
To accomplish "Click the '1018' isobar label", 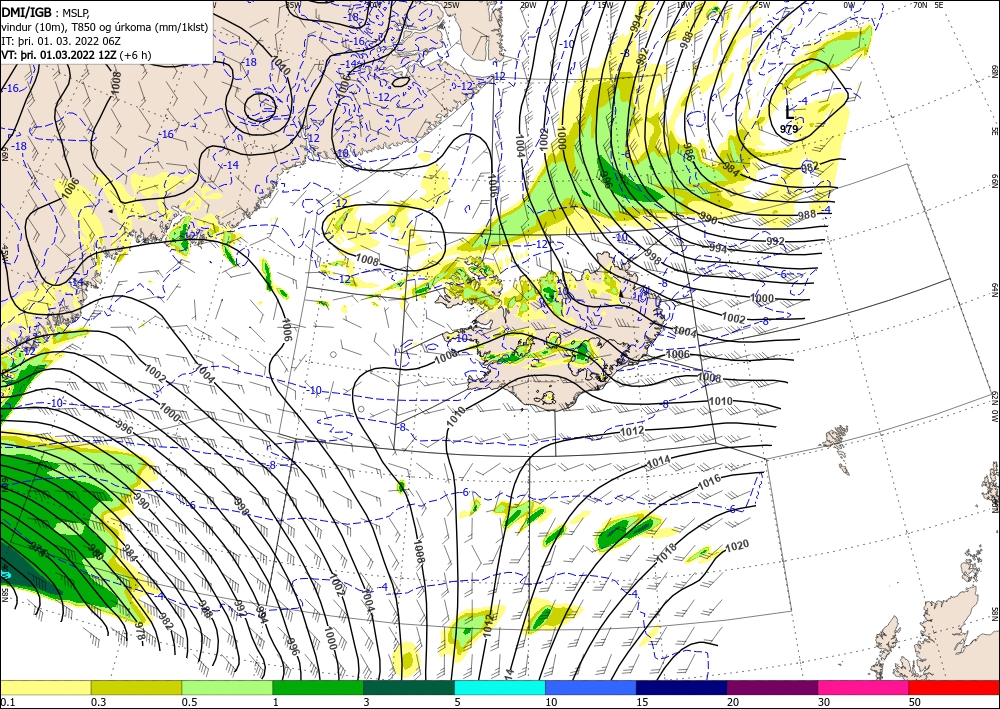I will click(x=666, y=553).
